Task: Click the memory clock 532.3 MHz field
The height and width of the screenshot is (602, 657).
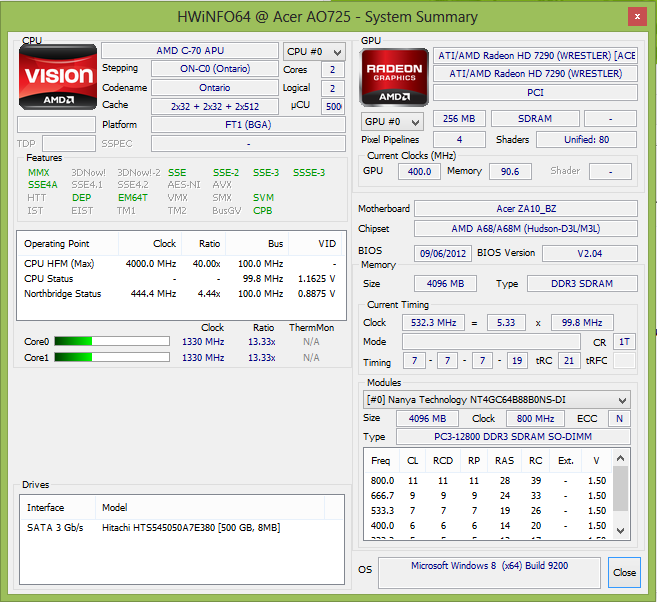Action: [x=433, y=323]
